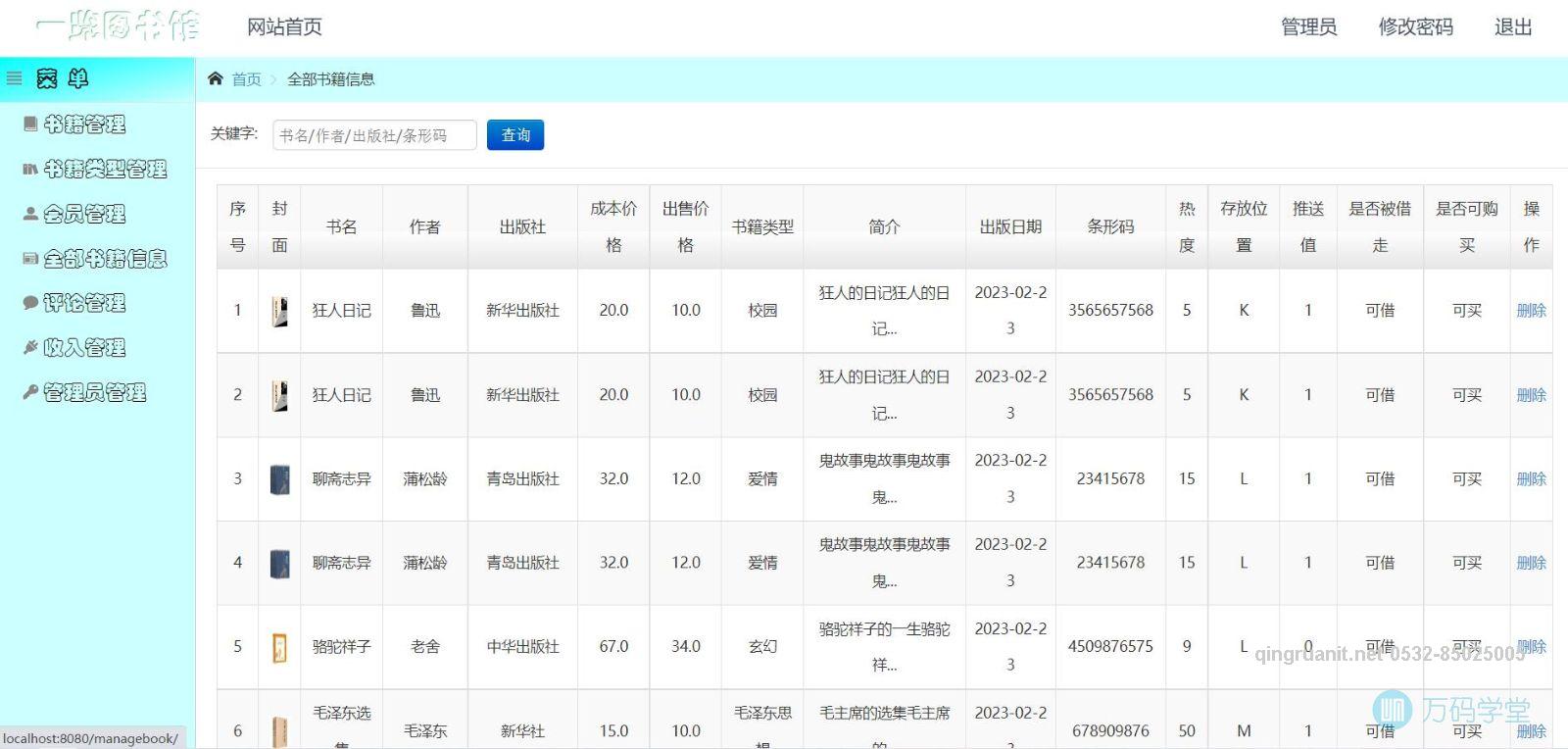Click publisher 新华出版社 in row 1
Viewport: 1568px width, 749px height.
pyautogui.click(x=522, y=310)
